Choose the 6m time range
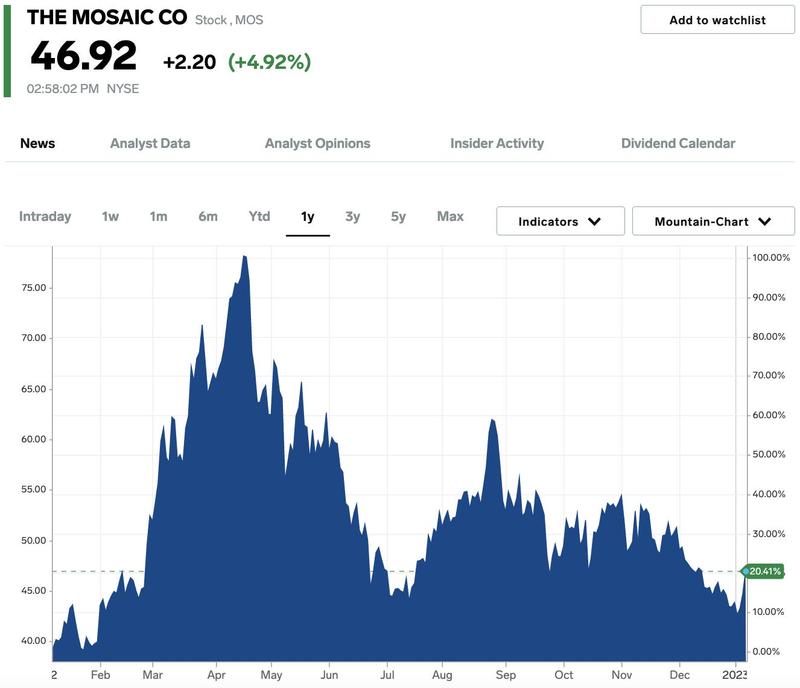 click(208, 216)
